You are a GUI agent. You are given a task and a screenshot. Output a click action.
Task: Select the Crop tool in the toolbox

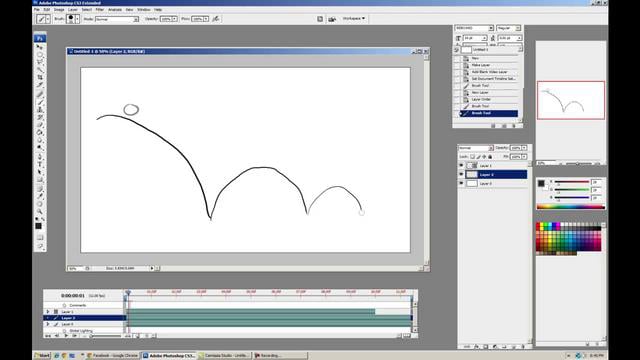click(x=40, y=77)
